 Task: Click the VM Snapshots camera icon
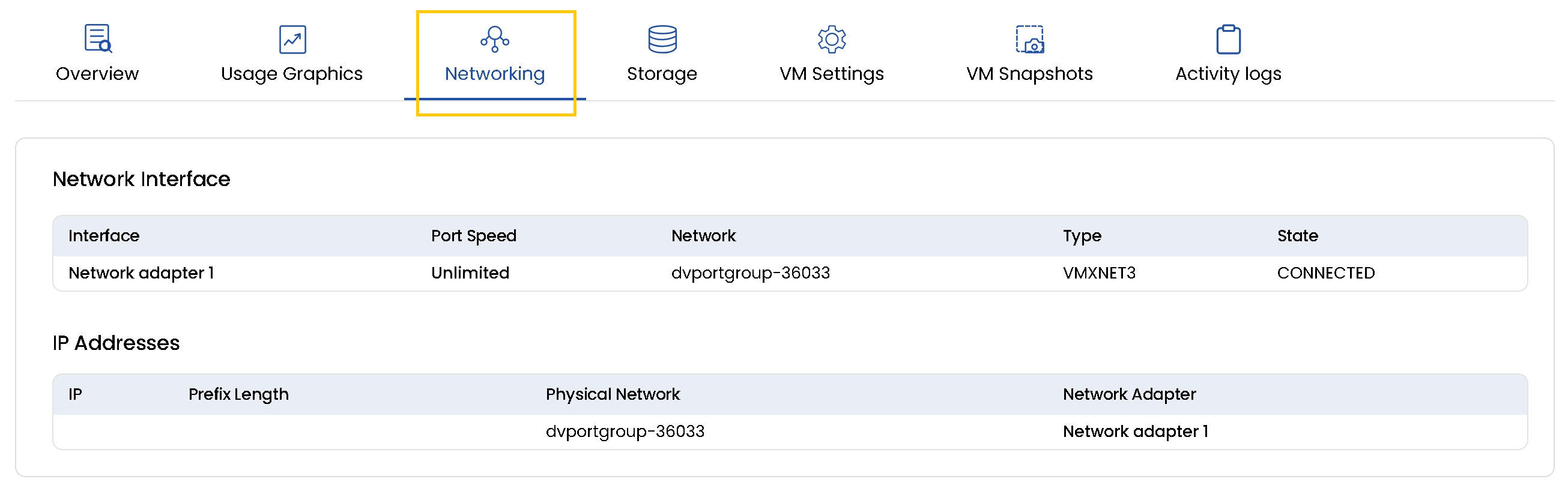[x=1029, y=40]
